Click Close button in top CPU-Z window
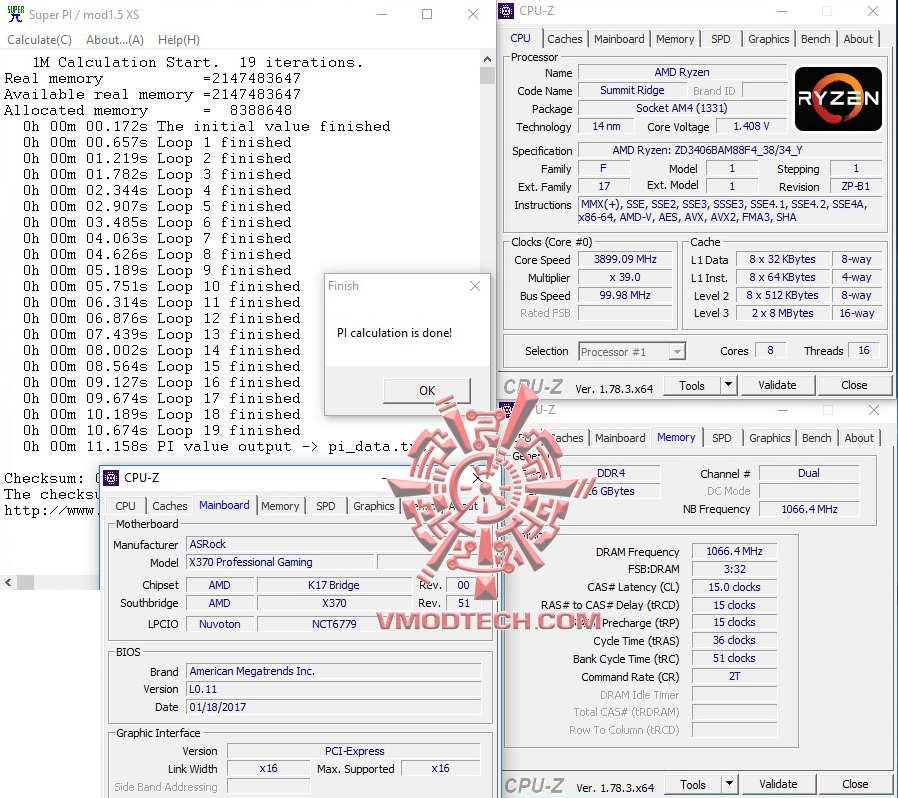This screenshot has width=898, height=798. tap(854, 386)
